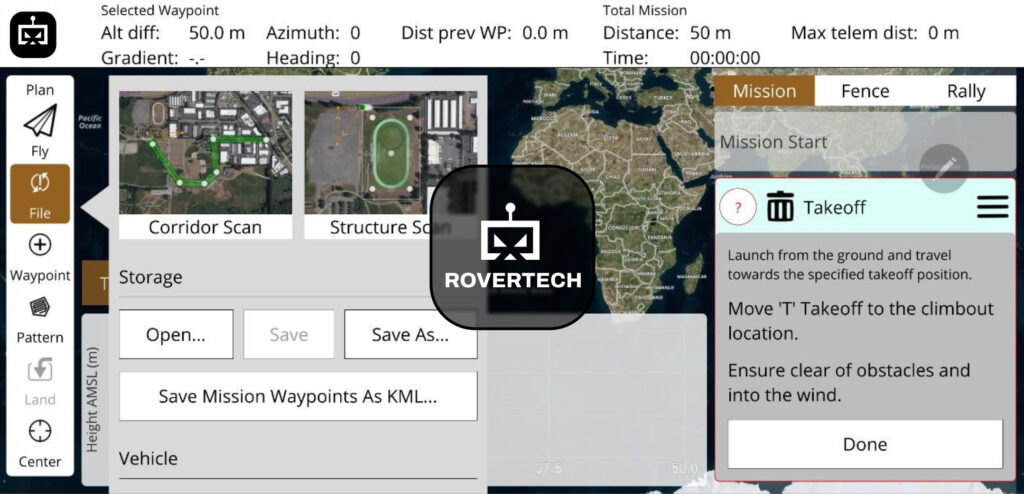The height and width of the screenshot is (494, 1024).
Task: Switch to the Mission tab
Action: pos(764,91)
